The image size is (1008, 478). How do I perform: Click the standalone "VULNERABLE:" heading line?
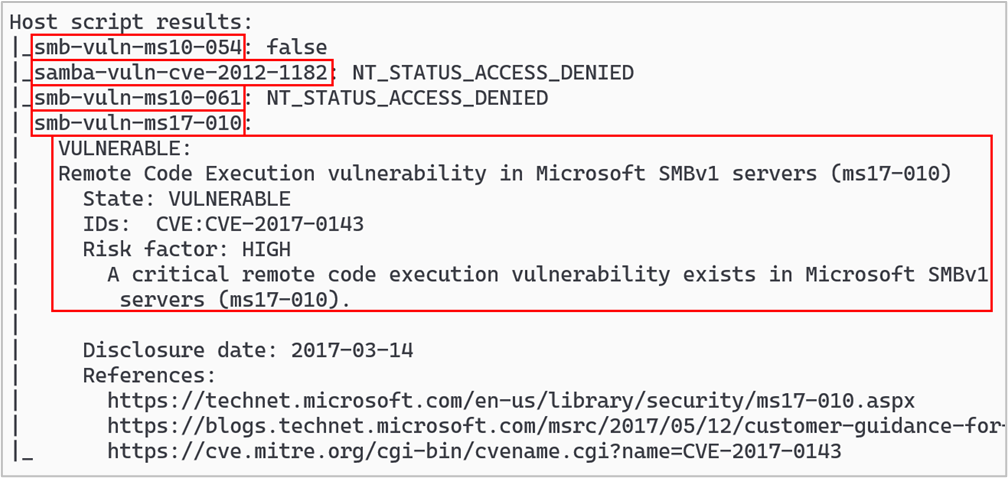pyautogui.click(x=124, y=149)
